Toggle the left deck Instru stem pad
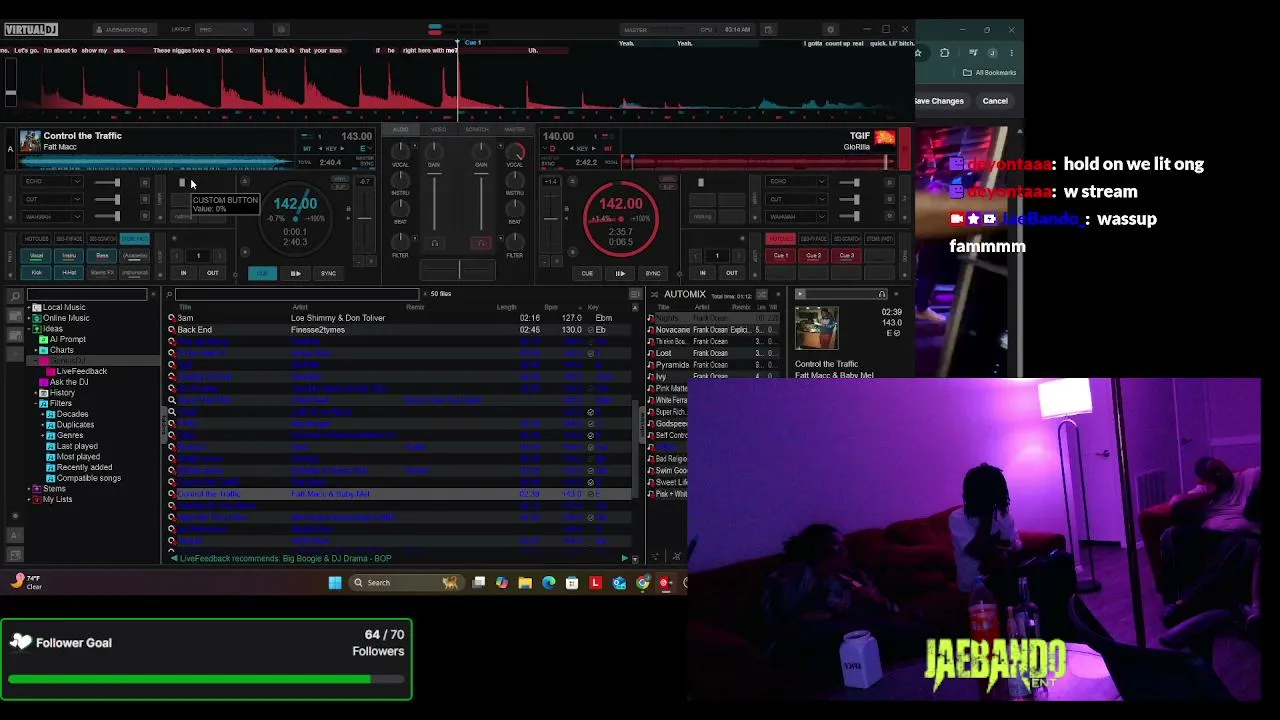This screenshot has height=720, width=1280. click(x=69, y=256)
